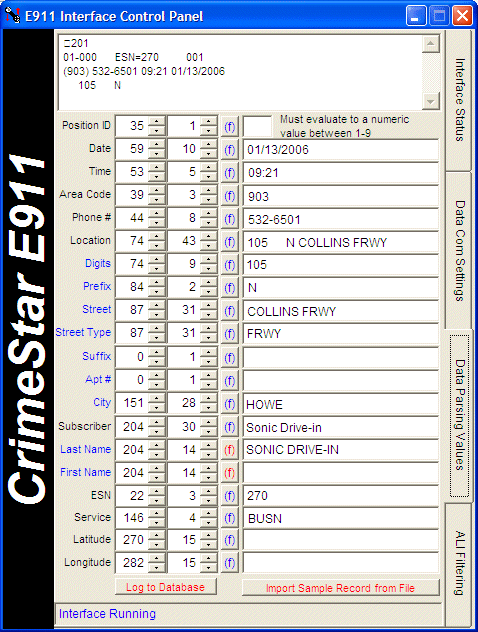Click the (f) button for Position ID
The image size is (478, 632).
(229, 127)
